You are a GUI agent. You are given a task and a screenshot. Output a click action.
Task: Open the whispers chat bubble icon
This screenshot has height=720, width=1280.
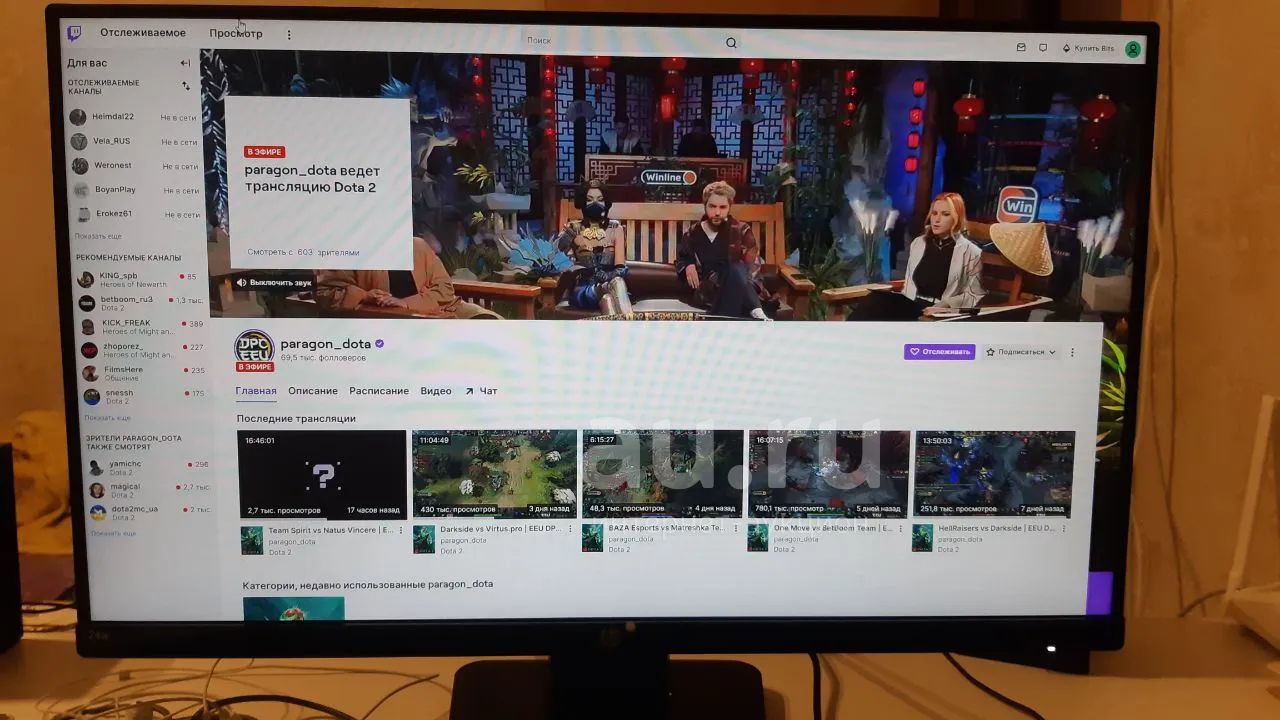pos(1043,47)
